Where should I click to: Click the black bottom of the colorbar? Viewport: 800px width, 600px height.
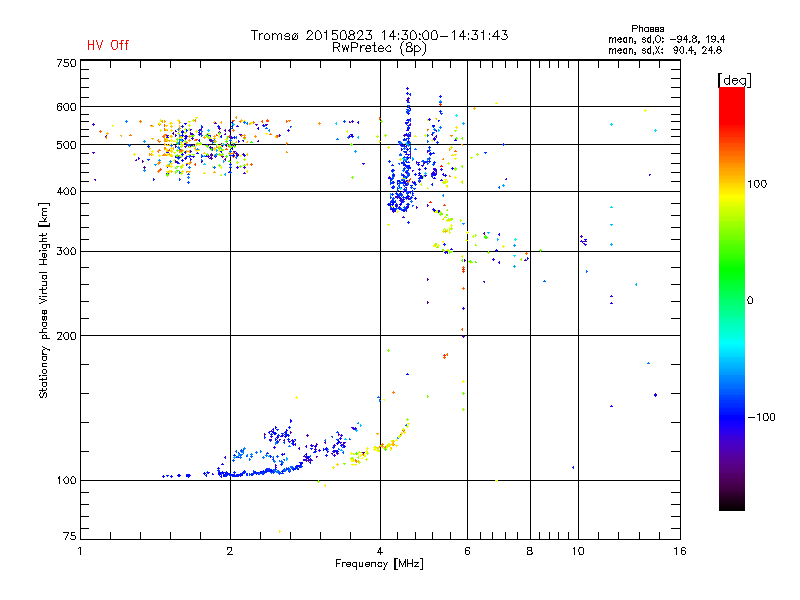(732, 503)
